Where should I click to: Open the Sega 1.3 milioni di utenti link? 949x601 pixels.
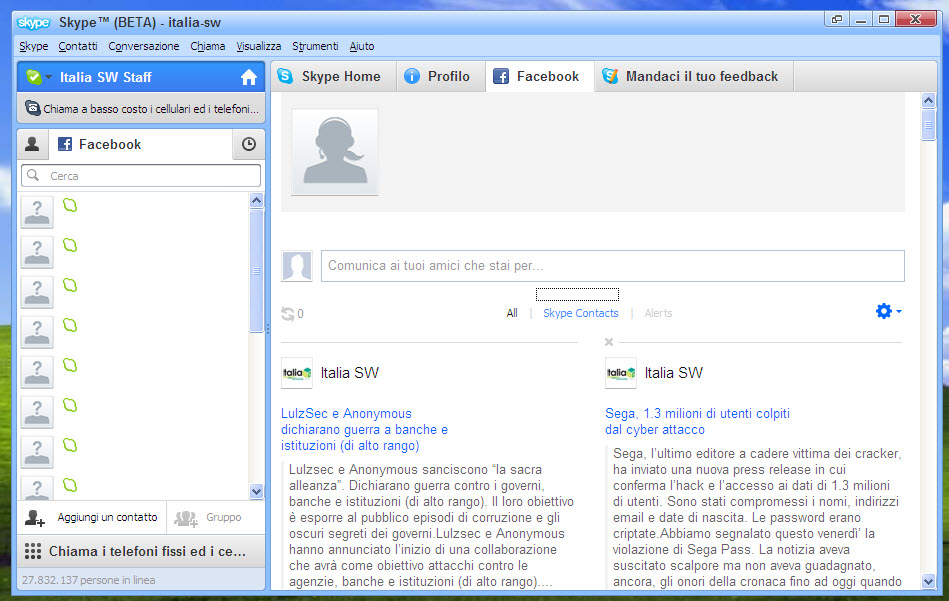pos(697,421)
